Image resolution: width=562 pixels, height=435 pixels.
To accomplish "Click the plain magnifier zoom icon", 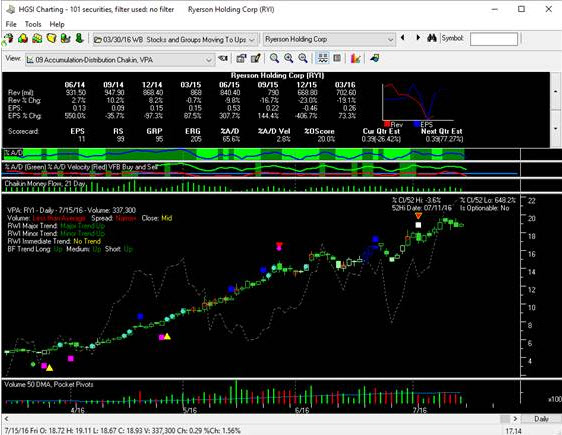I will (275, 58).
